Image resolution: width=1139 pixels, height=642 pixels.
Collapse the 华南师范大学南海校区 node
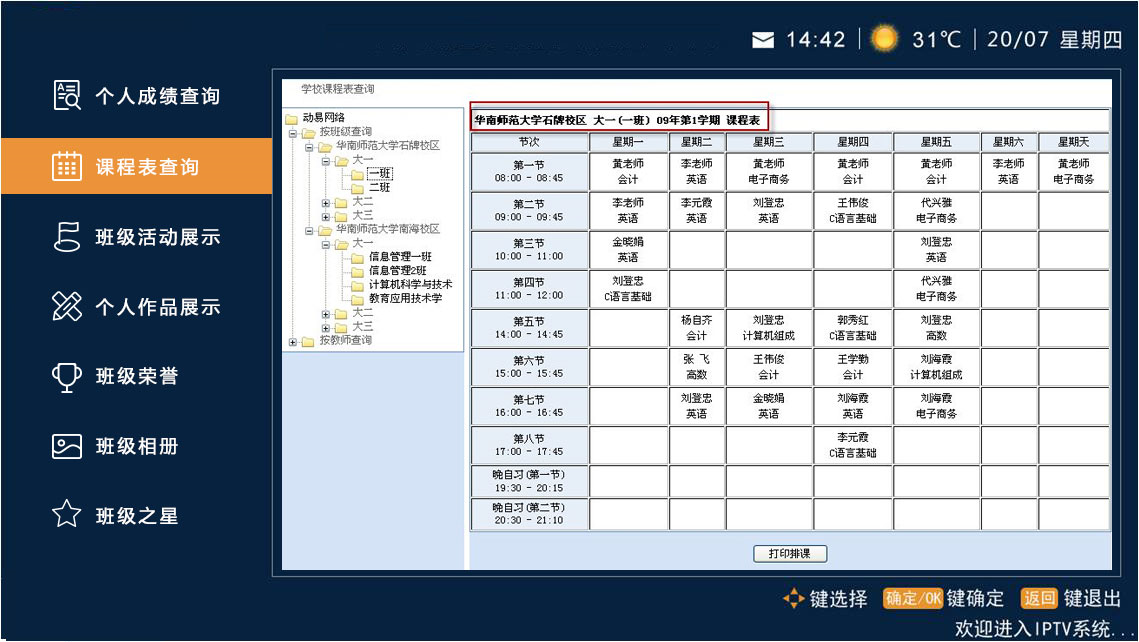point(310,230)
